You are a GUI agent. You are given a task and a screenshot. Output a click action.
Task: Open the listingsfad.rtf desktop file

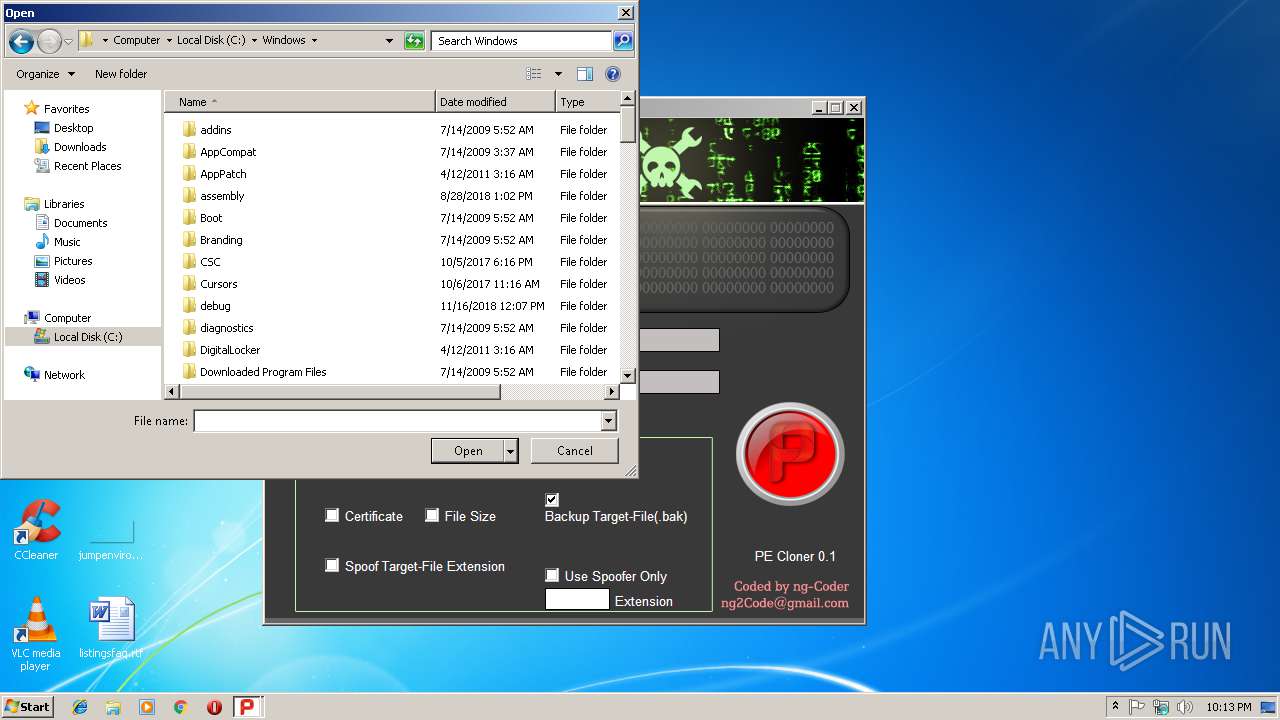pyautogui.click(x=111, y=629)
